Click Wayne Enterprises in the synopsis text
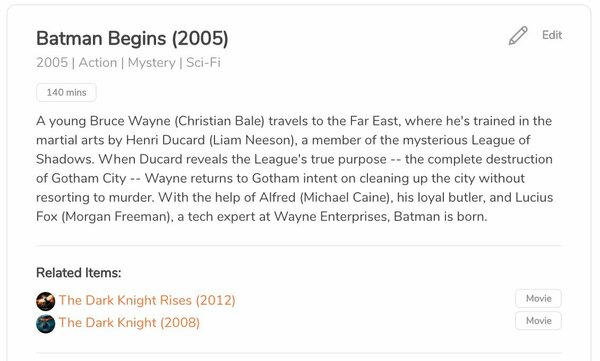 pyautogui.click(x=331, y=217)
